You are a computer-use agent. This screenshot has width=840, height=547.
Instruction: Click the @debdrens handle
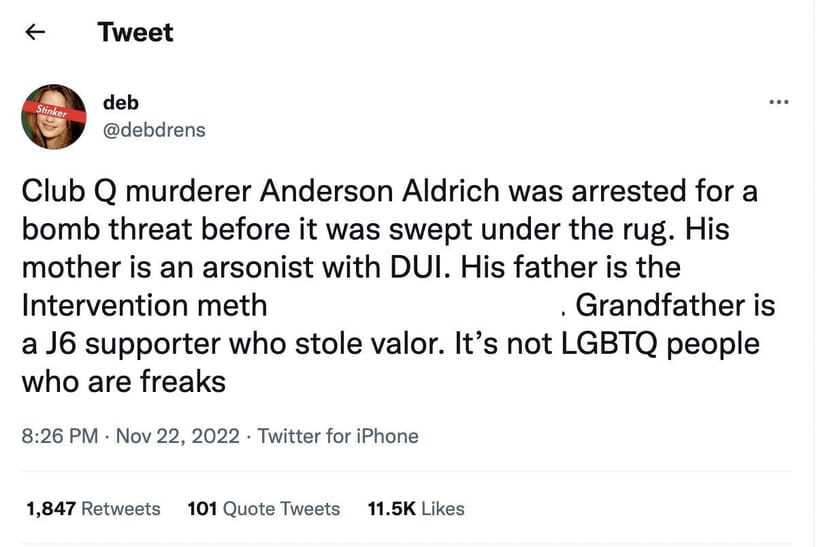click(154, 130)
